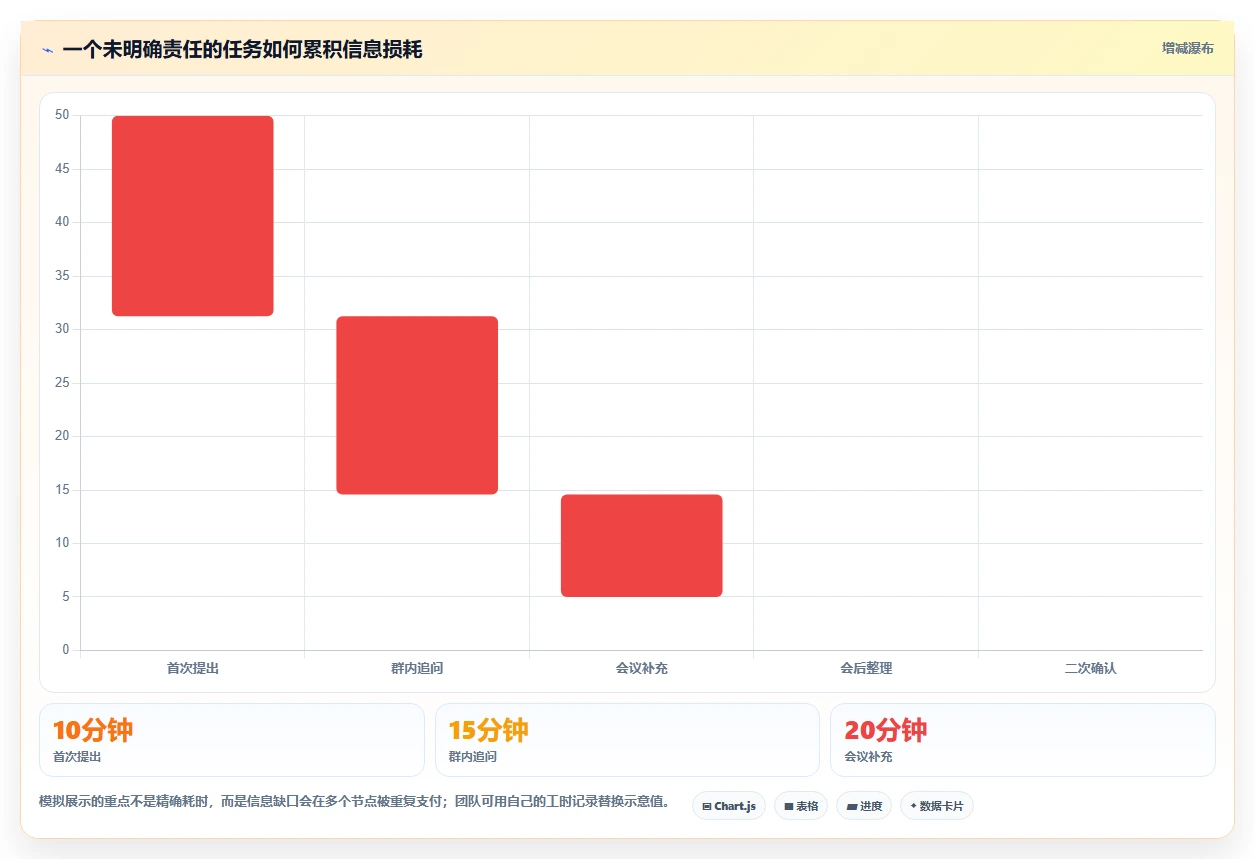Open the 20分钟 data card
Image resolution: width=1255 pixels, height=859 pixels.
tap(1023, 740)
